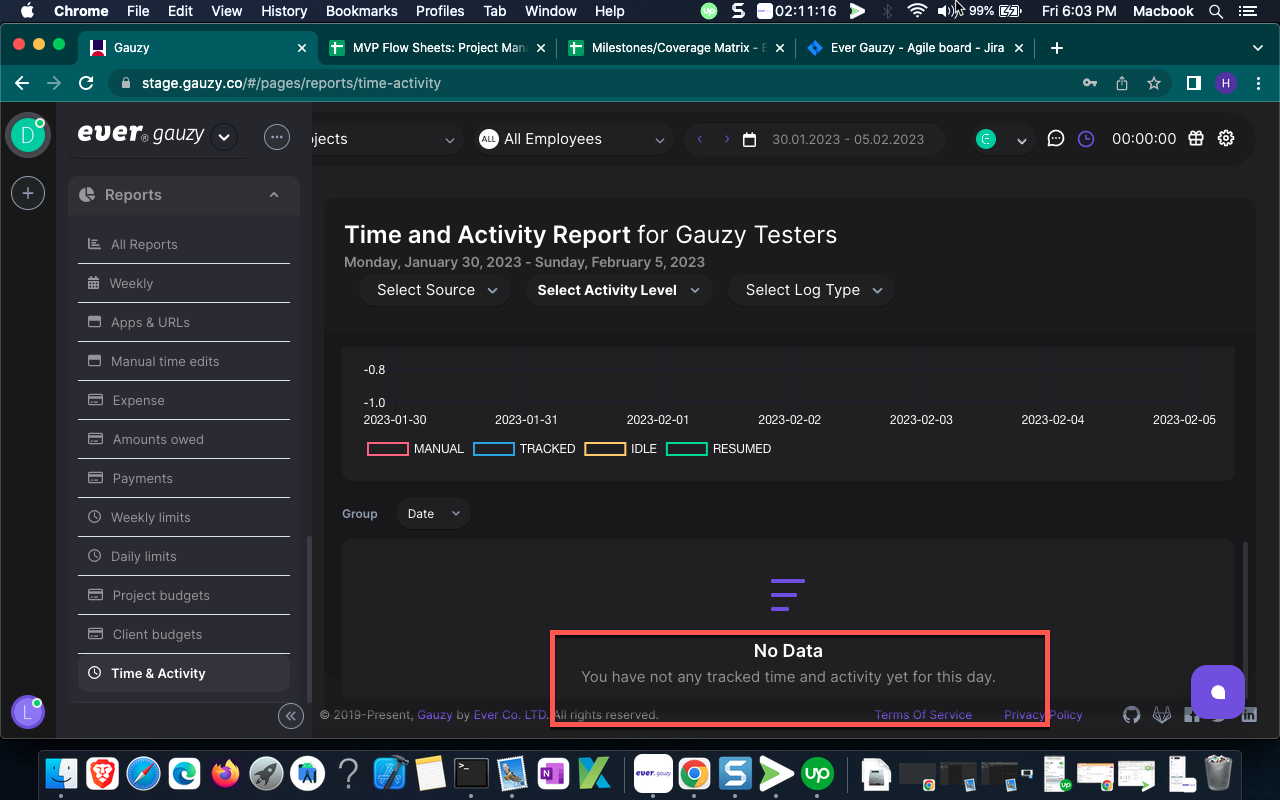Open the GitLab footer icon

(x=1162, y=715)
